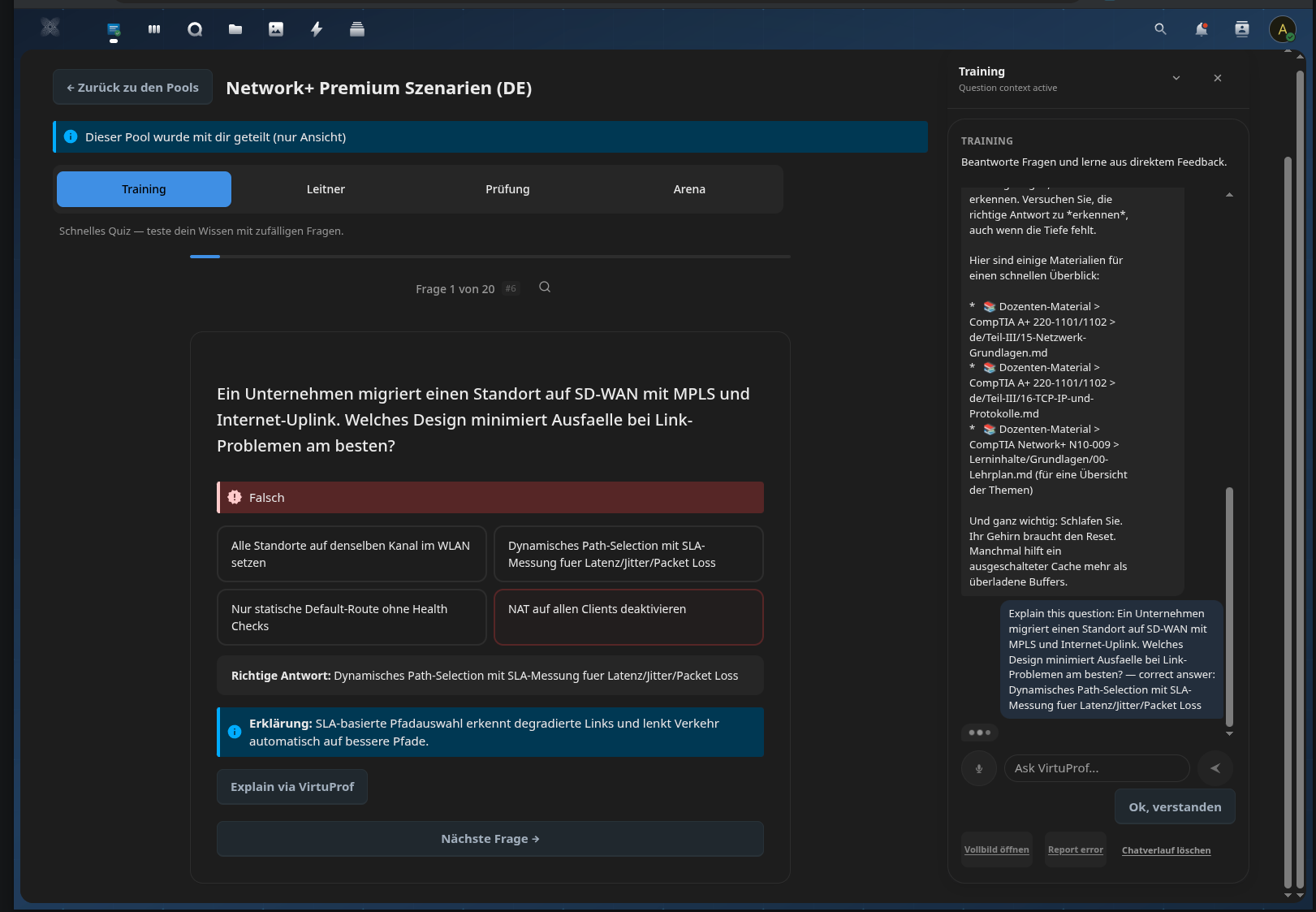The image size is (1316, 912).
Task: Open the files folder icon in the toolbar
Action: pyautogui.click(x=235, y=29)
